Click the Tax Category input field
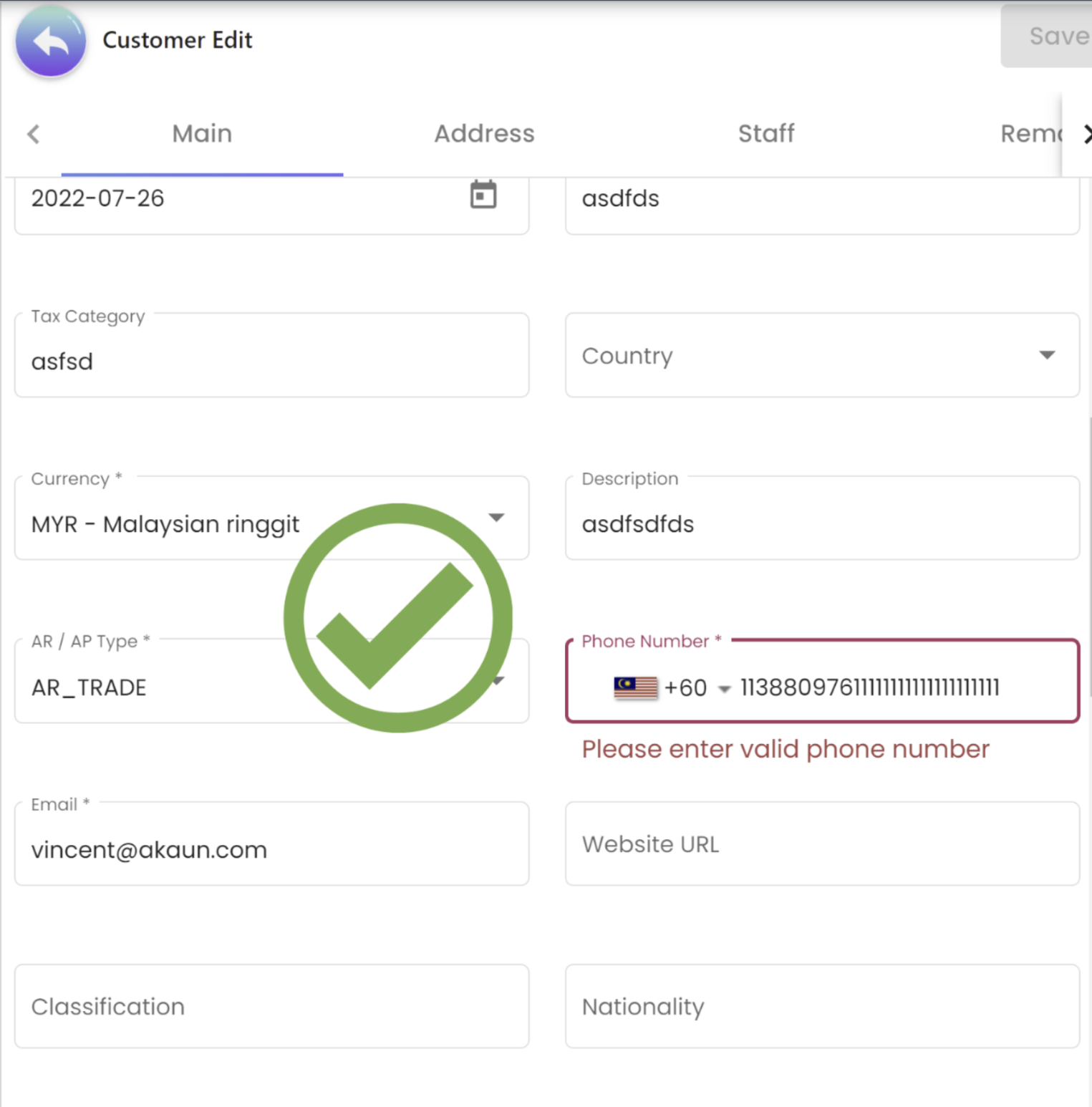 (x=271, y=362)
